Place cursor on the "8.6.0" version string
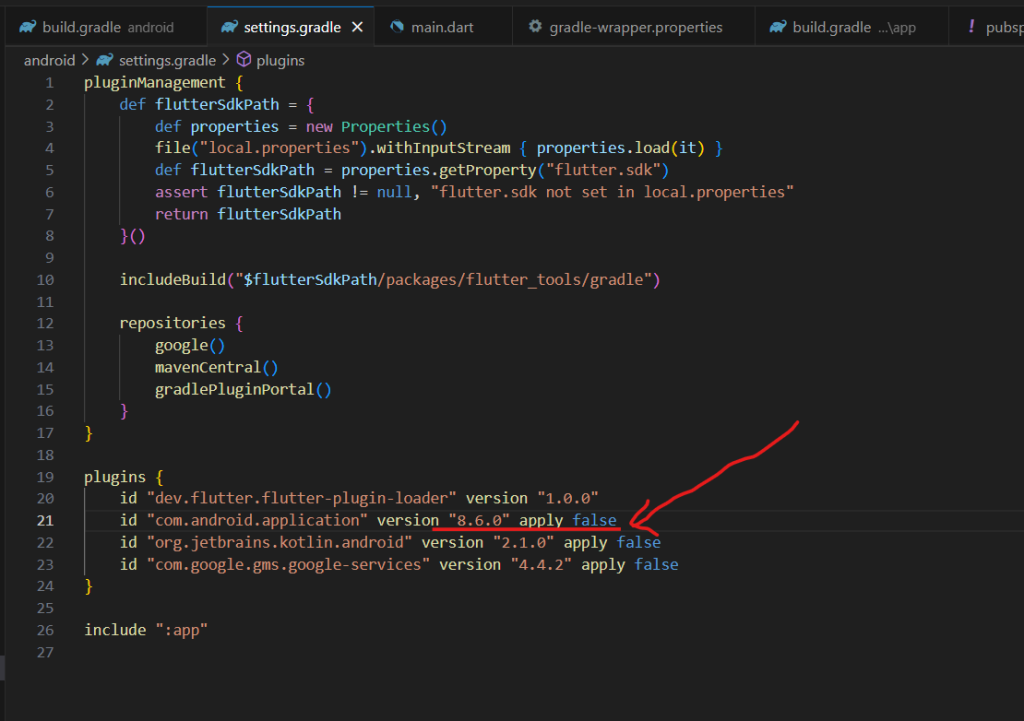This screenshot has height=721, width=1024. coord(479,521)
